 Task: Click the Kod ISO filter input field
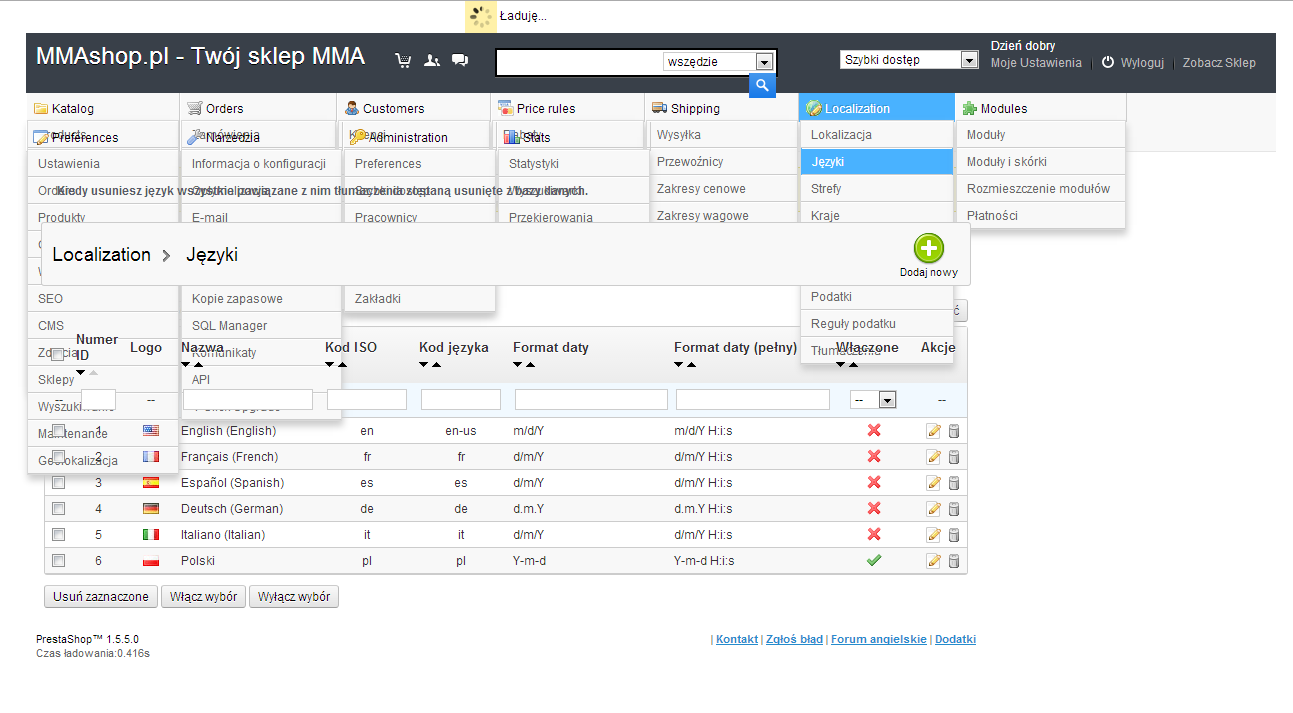coord(366,400)
